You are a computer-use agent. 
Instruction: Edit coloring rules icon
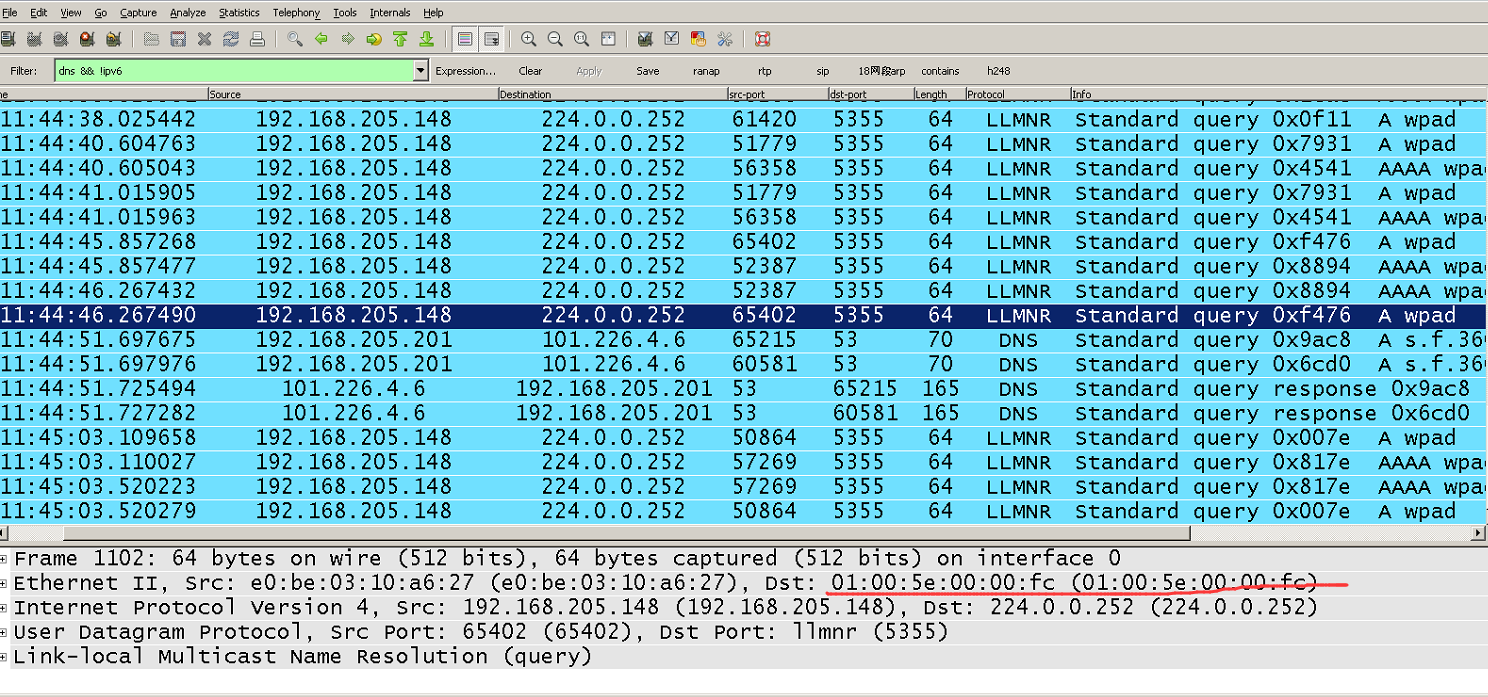698,39
